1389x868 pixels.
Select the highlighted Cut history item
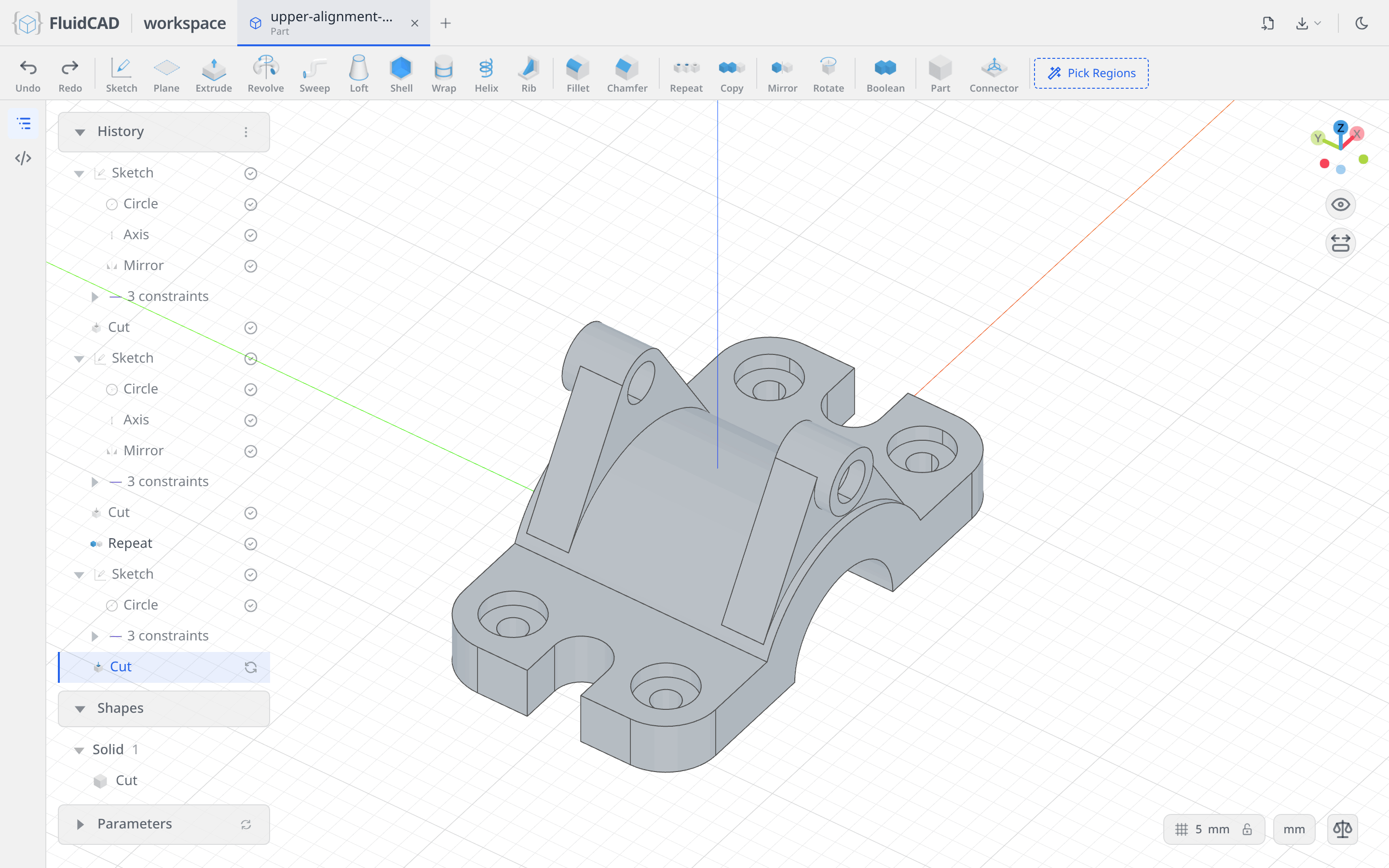tap(164, 667)
